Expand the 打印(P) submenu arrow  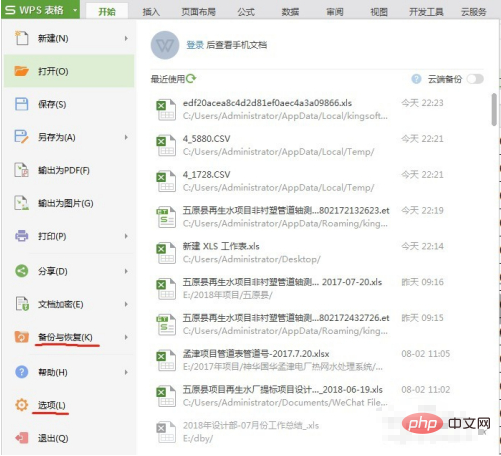[x=126, y=236]
